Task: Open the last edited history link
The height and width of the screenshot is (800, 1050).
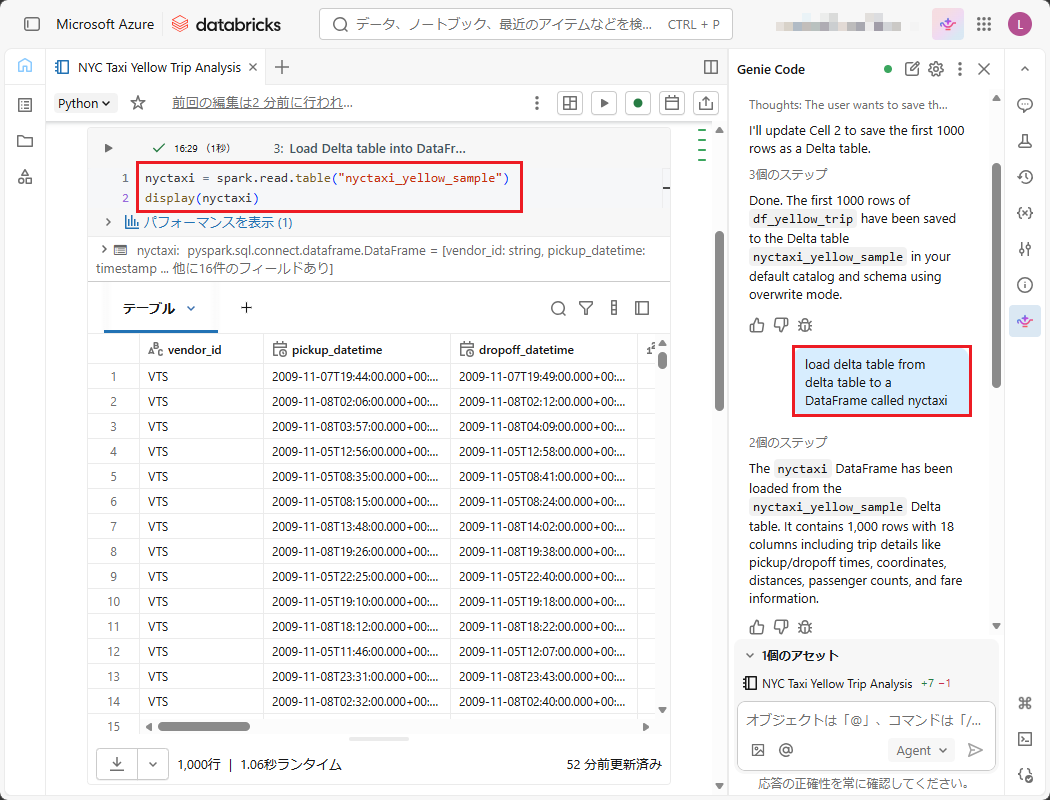Action: [262, 103]
